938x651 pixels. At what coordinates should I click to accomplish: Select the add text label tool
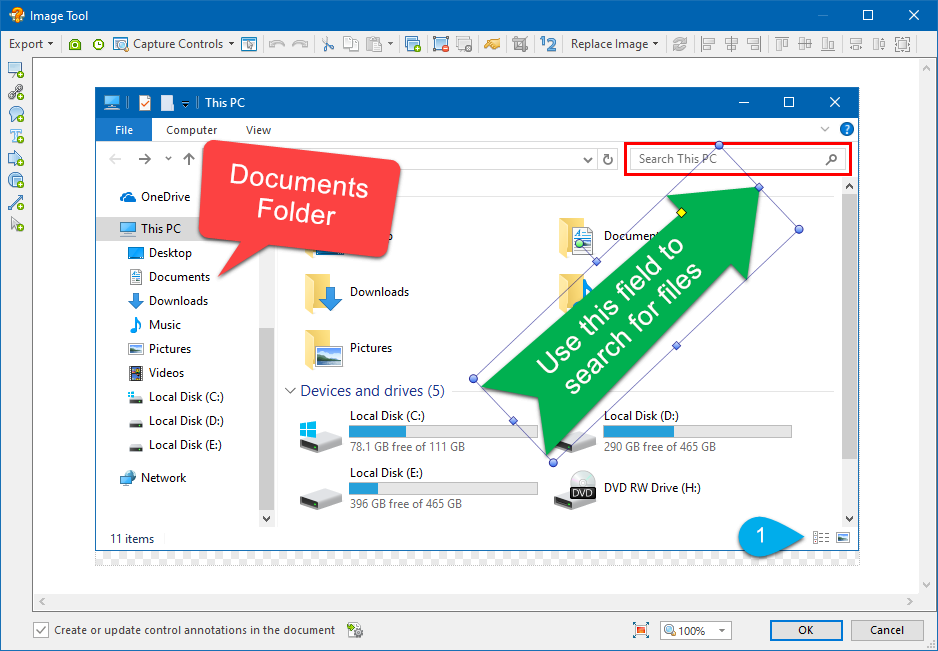click(16, 136)
